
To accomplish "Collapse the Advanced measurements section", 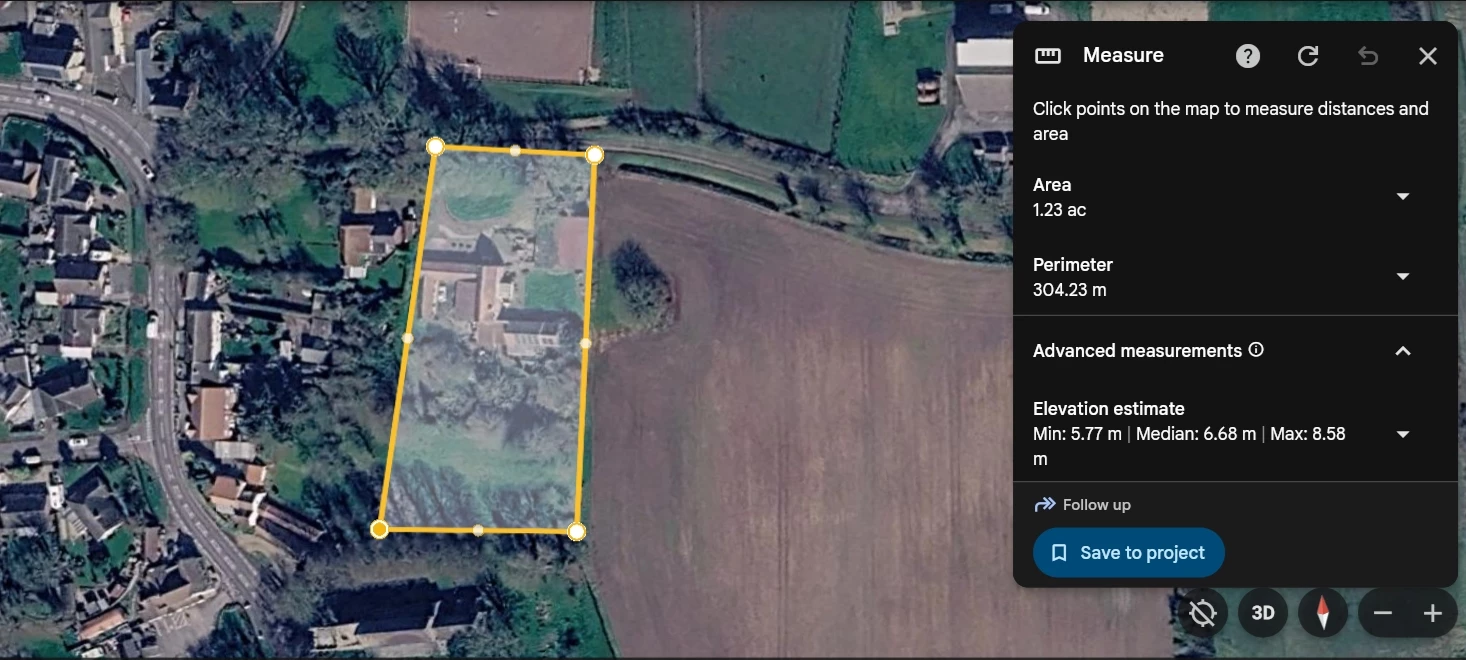I will tap(1403, 351).
